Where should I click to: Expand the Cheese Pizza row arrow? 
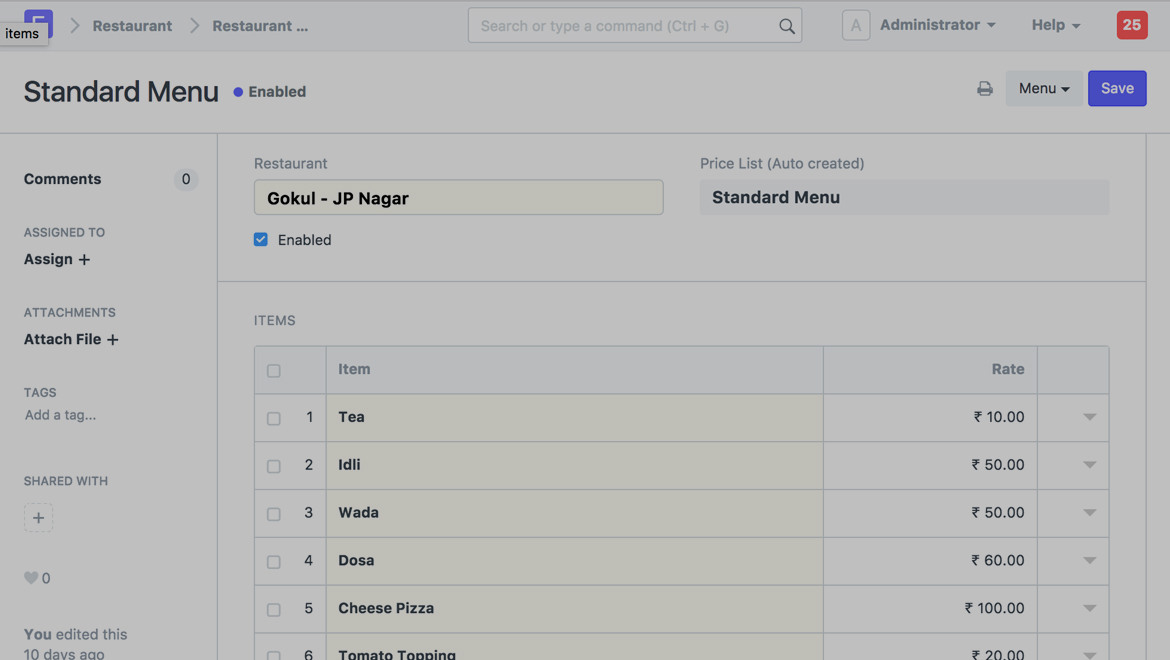pyautogui.click(x=1089, y=608)
